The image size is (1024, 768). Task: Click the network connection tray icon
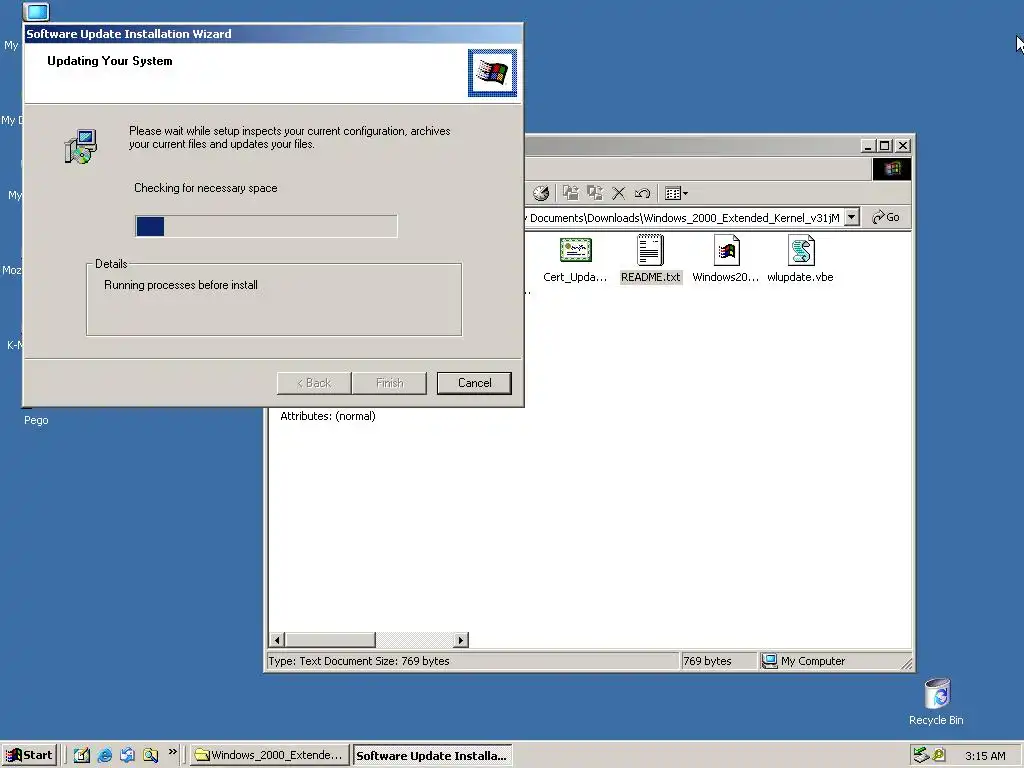point(921,755)
